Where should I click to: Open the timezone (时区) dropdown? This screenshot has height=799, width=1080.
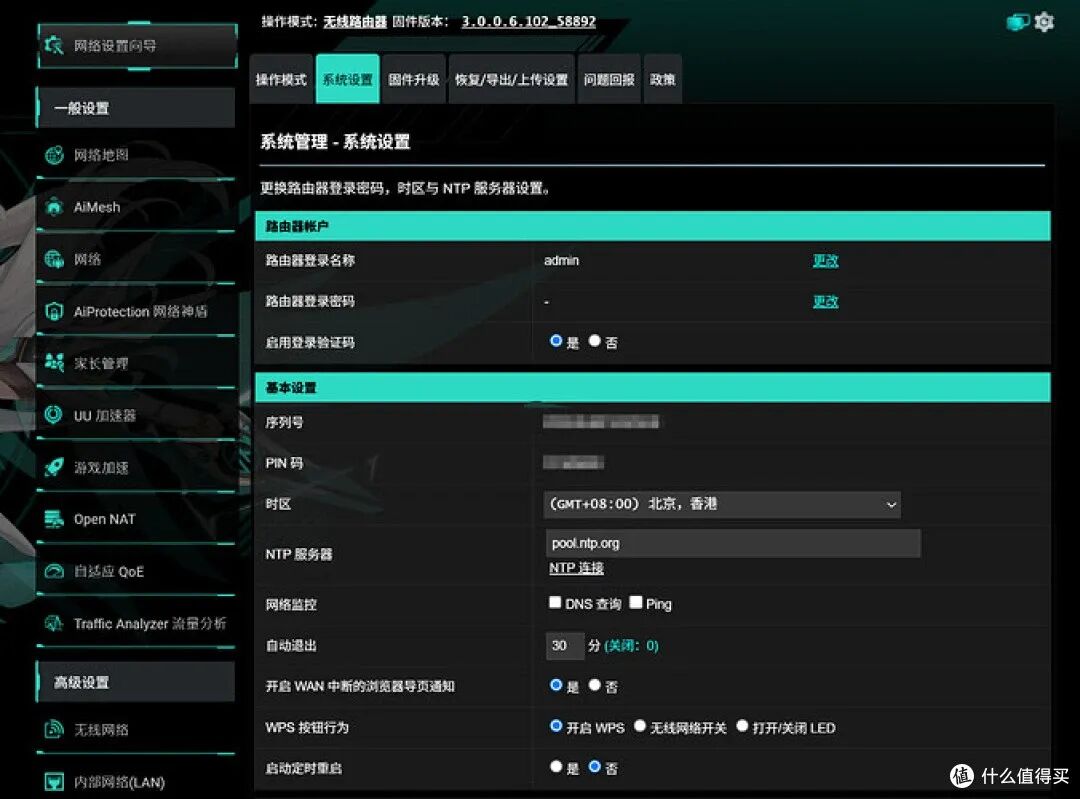pyautogui.click(x=722, y=504)
